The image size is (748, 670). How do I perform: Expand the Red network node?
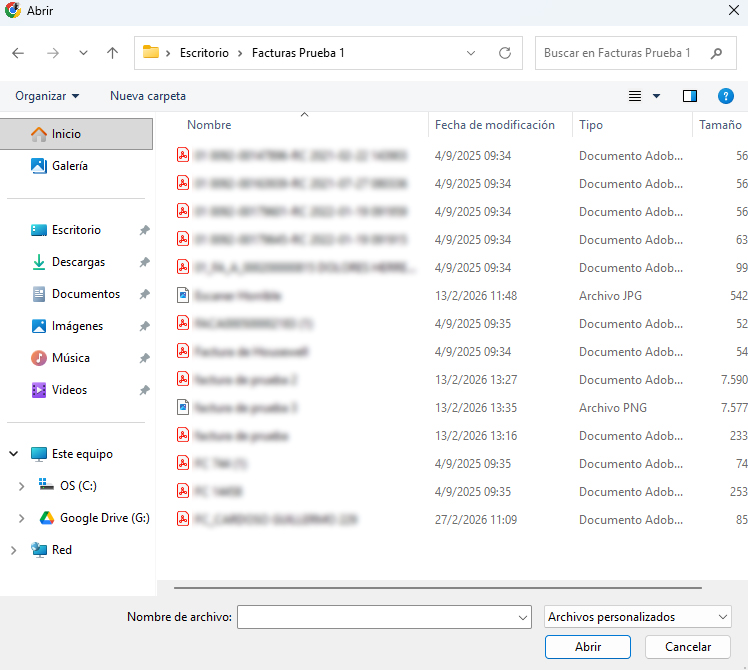pyautogui.click(x=14, y=550)
